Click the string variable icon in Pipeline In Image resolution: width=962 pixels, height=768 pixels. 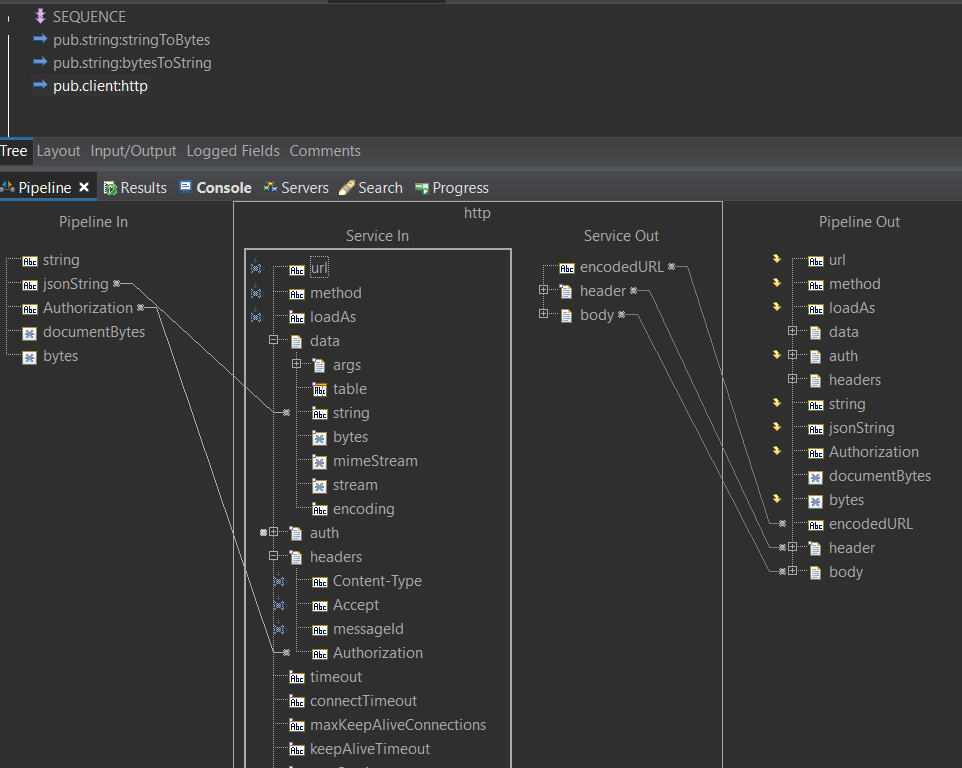[x=29, y=259]
